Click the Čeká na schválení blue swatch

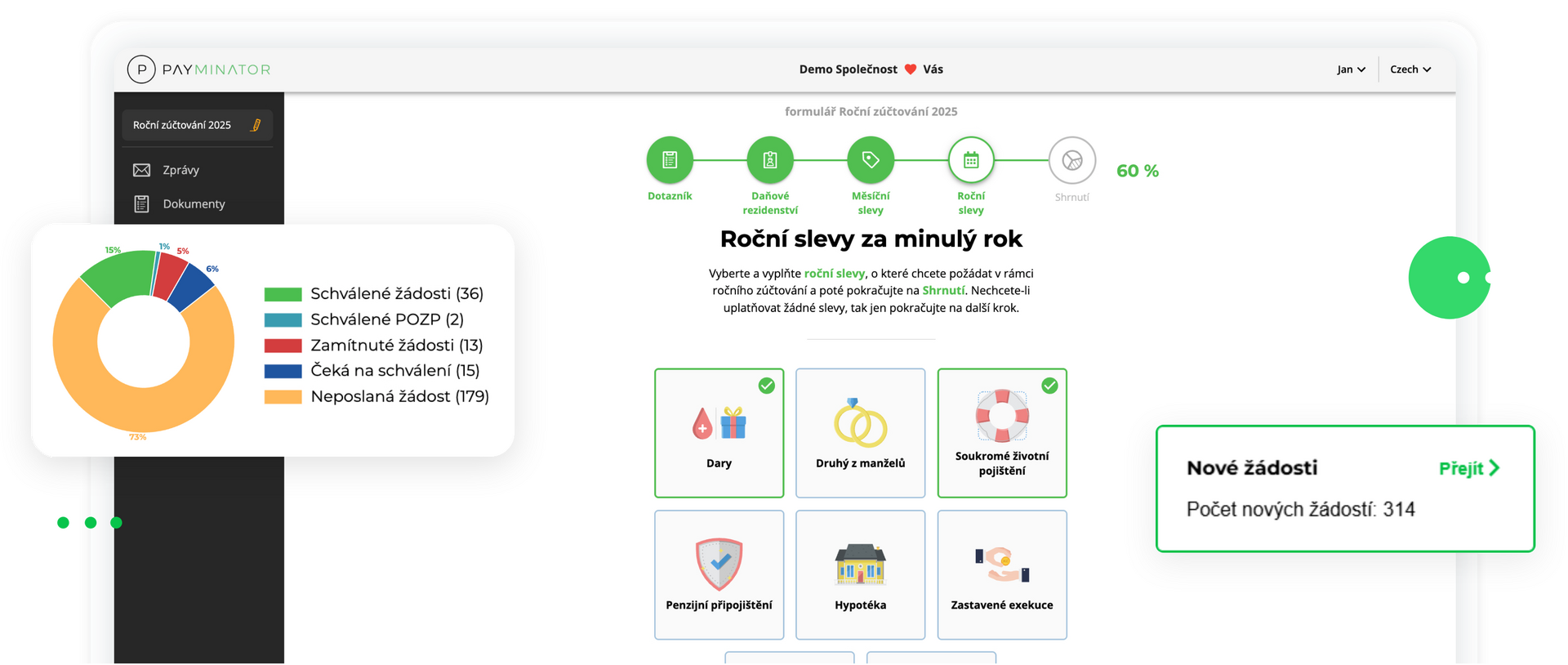coord(283,371)
